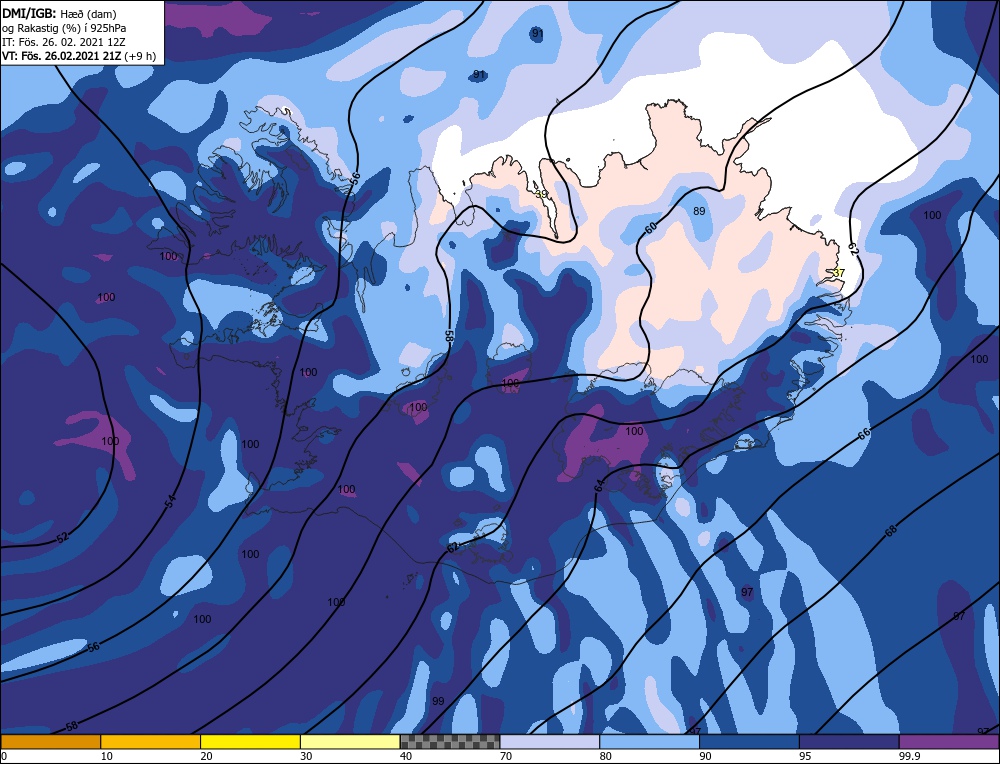This screenshot has height=764, width=1000.
Task: Click the '40' legend tick label
Action: (406, 756)
